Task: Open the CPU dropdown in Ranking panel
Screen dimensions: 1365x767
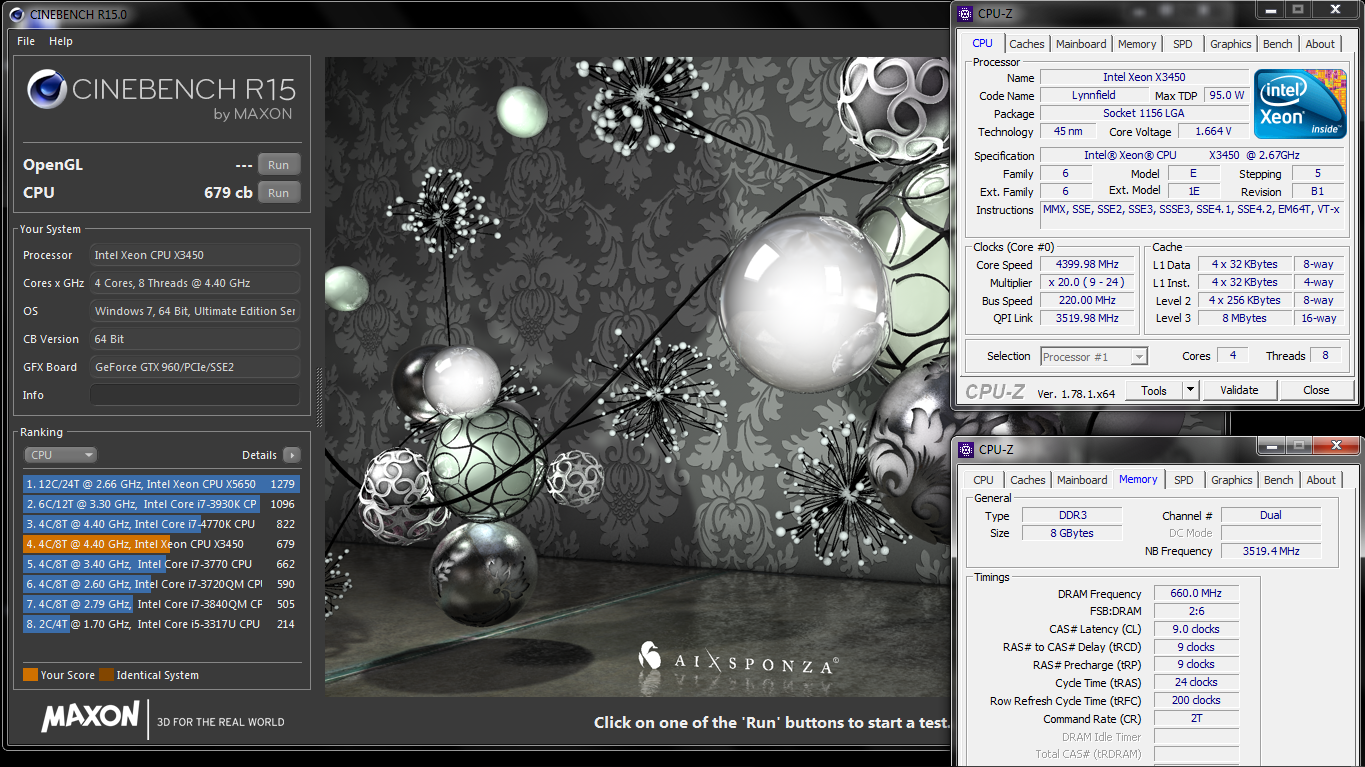Action: (x=60, y=455)
